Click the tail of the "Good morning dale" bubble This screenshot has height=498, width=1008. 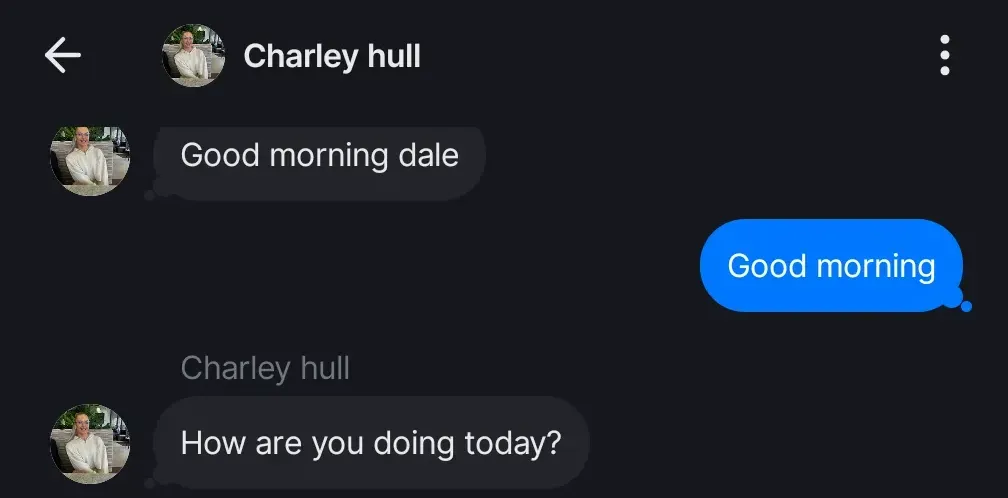(x=150, y=194)
